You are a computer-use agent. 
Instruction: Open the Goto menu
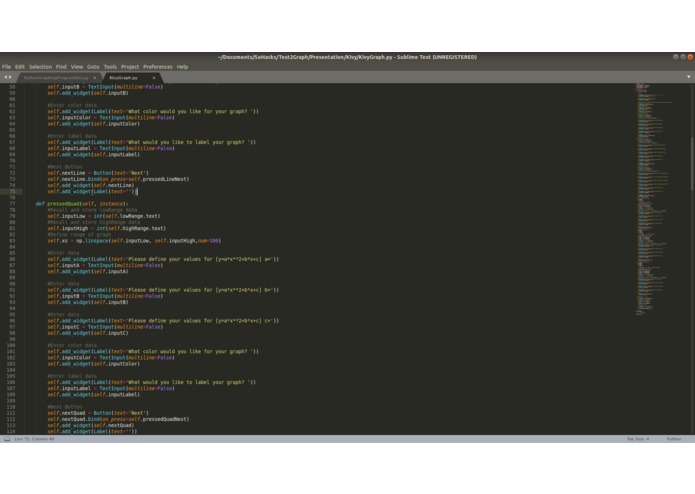tap(93, 67)
